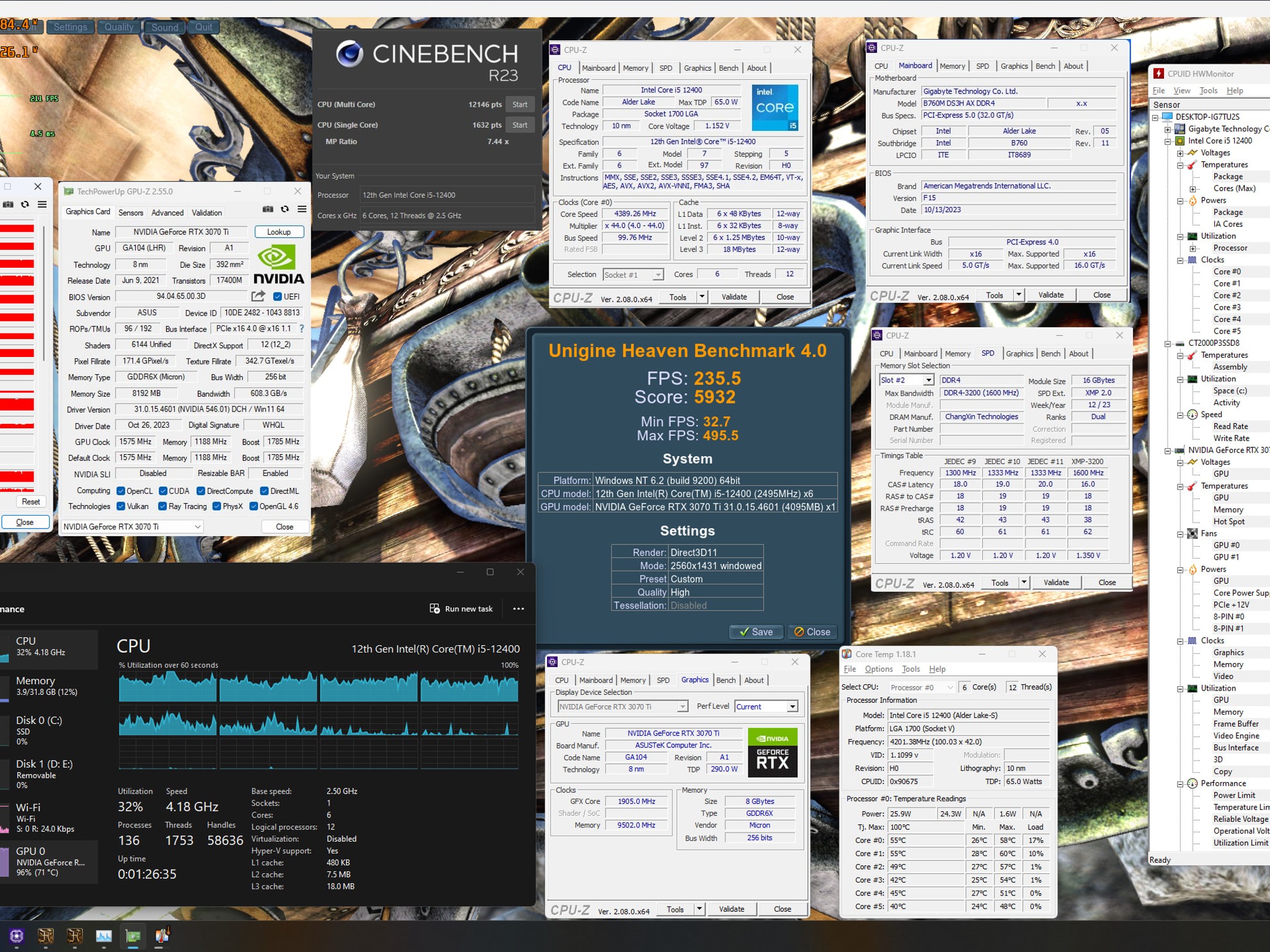The image size is (1270, 952).
Task: Click the Bus Interface question mark in GPU-Z
Action: [301, 328]
